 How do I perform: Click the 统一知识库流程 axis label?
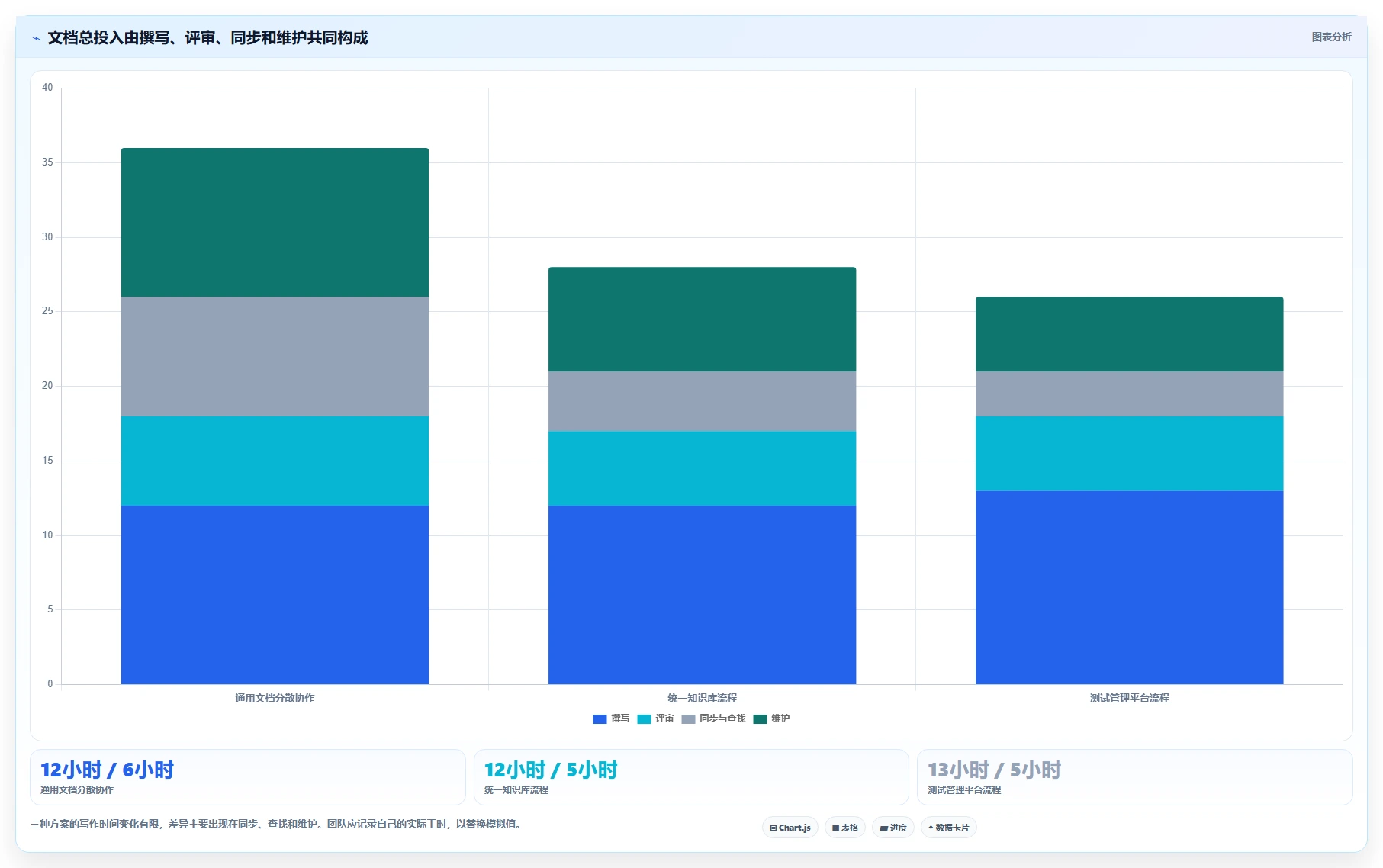(702, 698)
